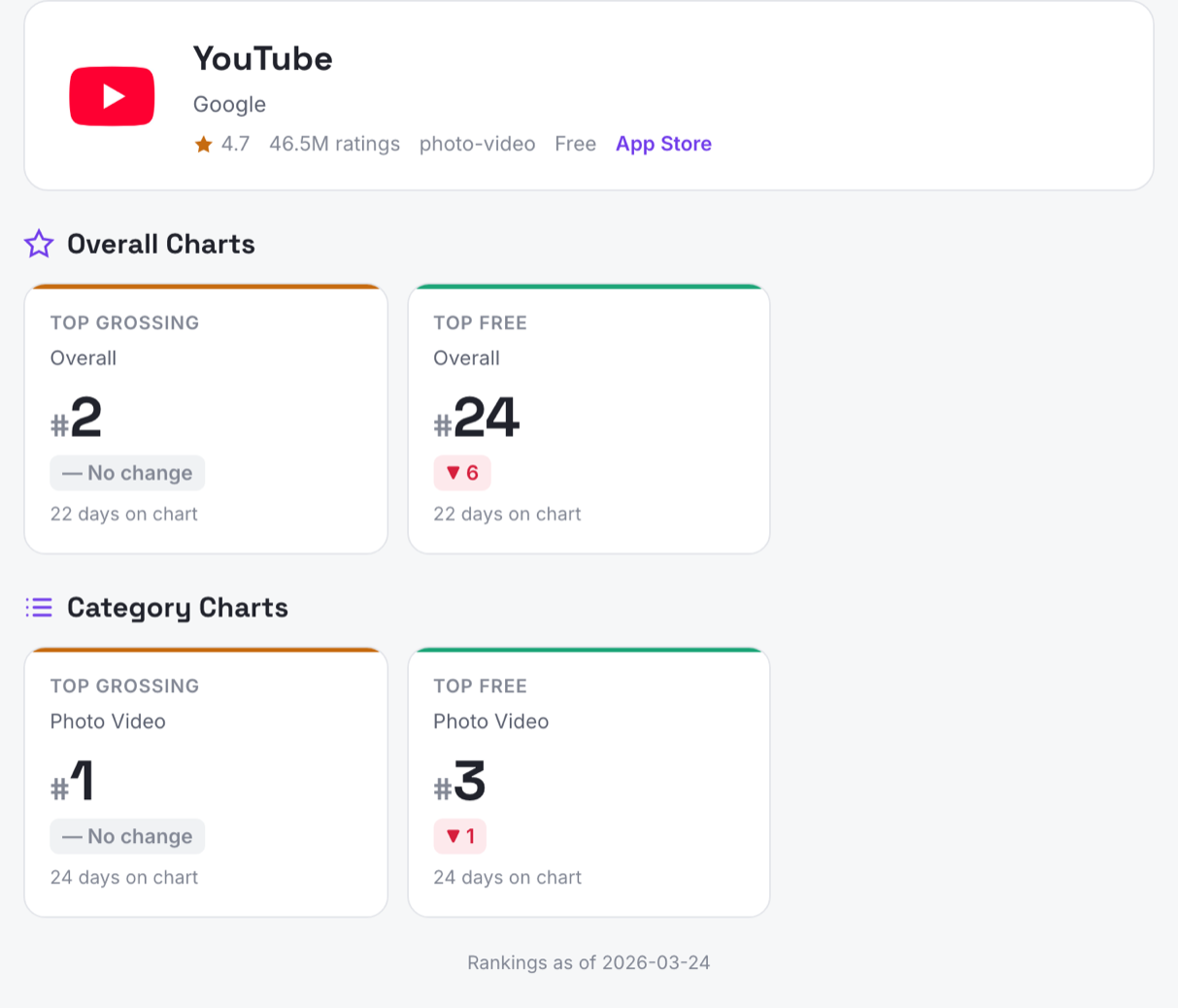Image resolution: width=1178 pixels, height=1008 pixels.
Task: Click 24 days on chart under #1
Action: 124,877
